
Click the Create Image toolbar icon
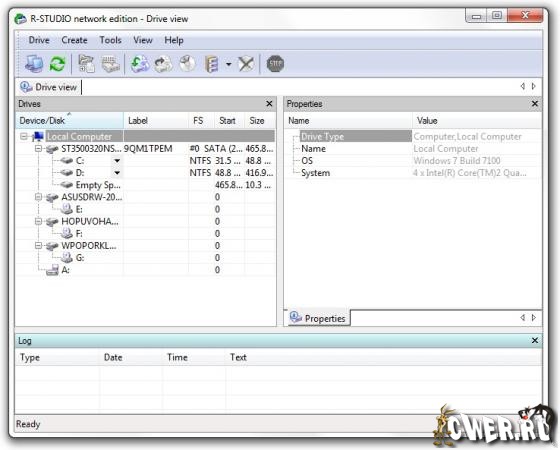click(163, 64)
